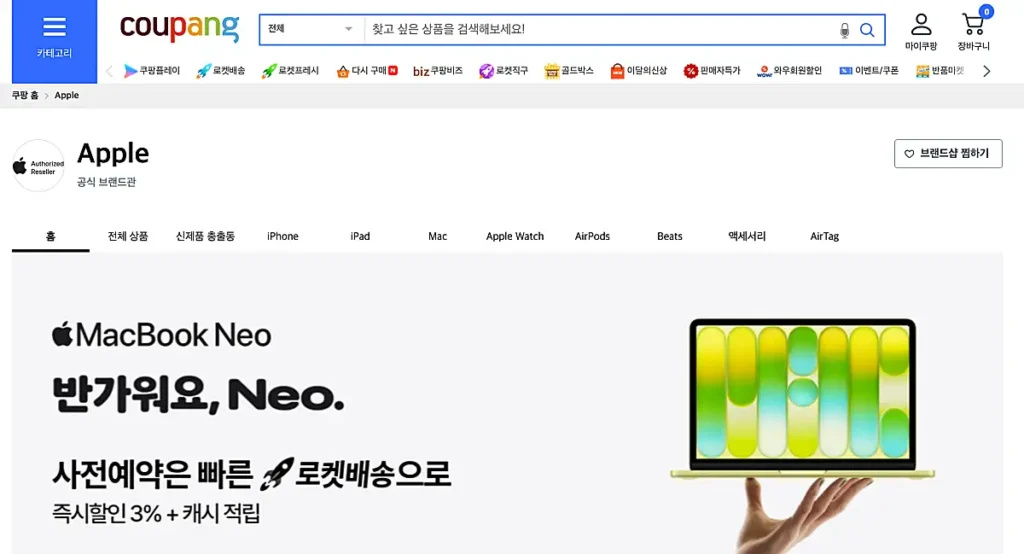Viewport: 1024px width, 554px height.
Task: Open 판매자특가 shortcut
Action: click(712, 71)
